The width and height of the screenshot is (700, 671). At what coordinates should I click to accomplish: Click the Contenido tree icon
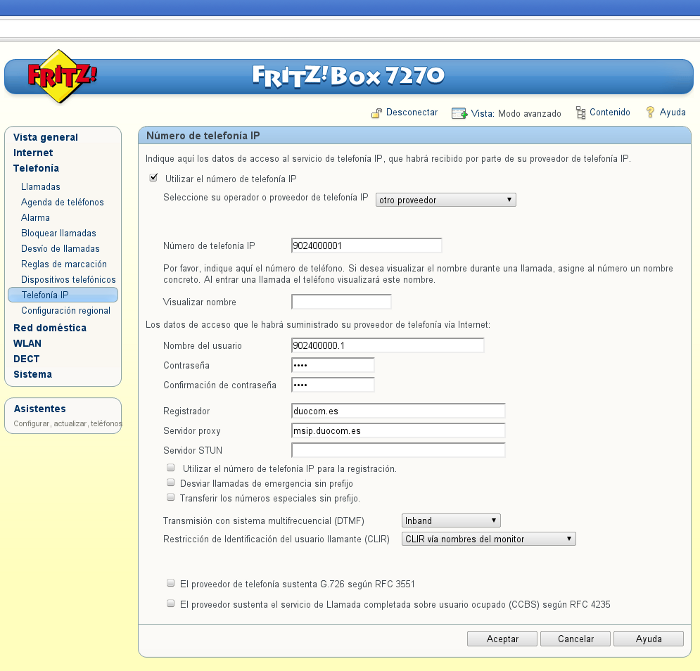(580, 113)
